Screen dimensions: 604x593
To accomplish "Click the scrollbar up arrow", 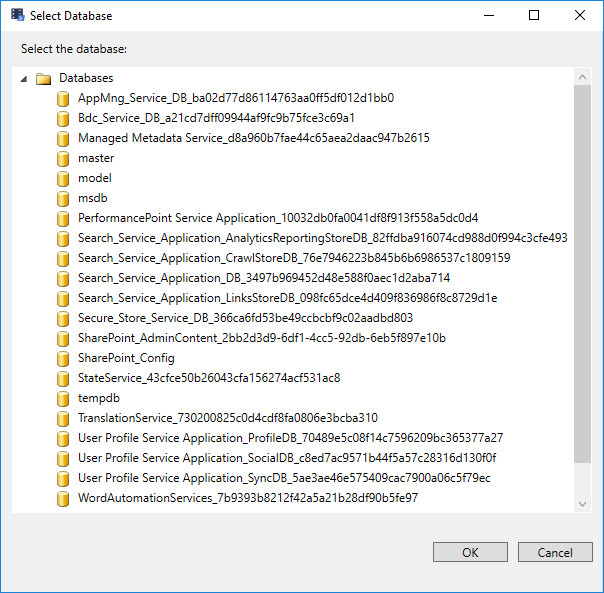I will click(582, 76).
